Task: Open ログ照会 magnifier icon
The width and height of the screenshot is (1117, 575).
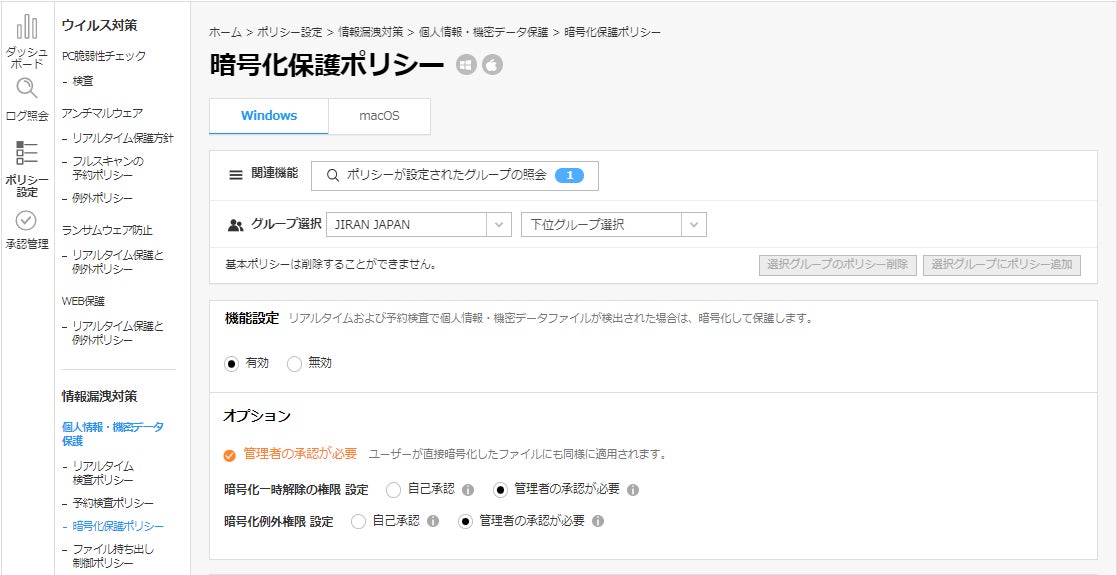Action: tap(27, 88)
